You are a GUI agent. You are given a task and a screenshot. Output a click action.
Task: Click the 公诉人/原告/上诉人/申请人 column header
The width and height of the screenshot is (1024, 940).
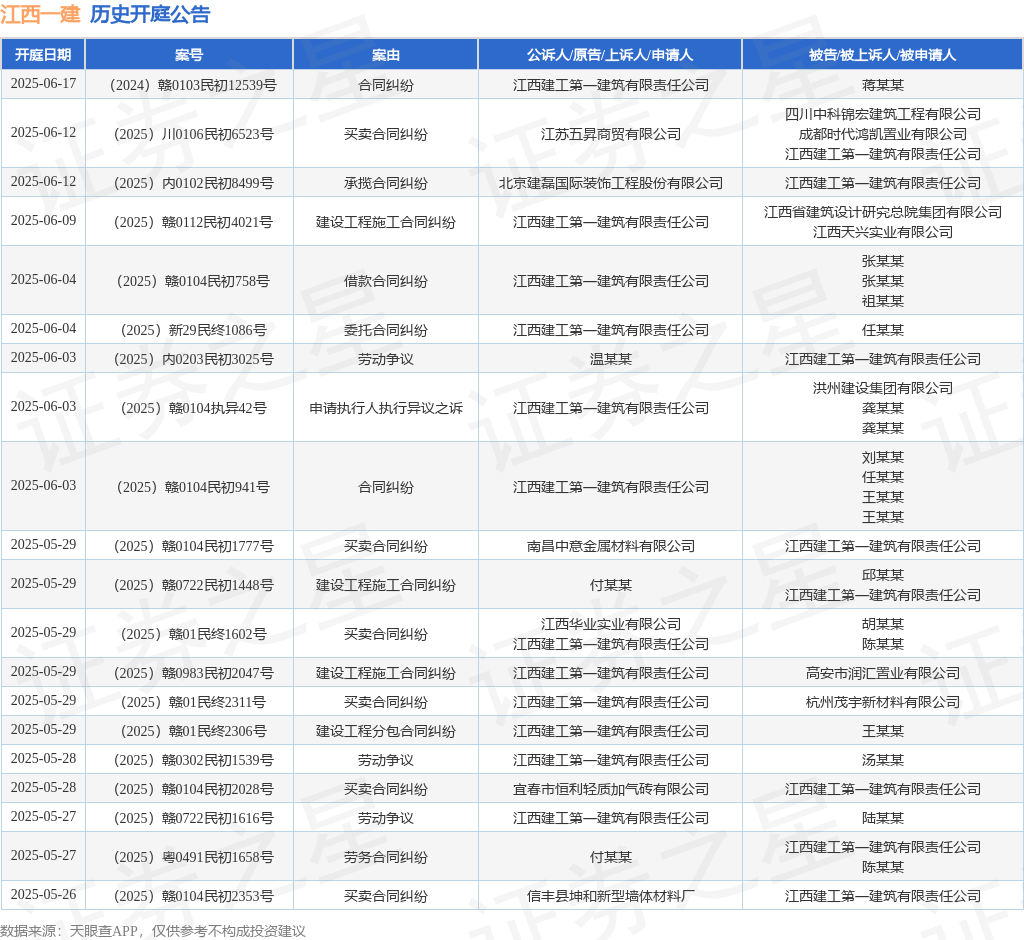click(610, 55)
